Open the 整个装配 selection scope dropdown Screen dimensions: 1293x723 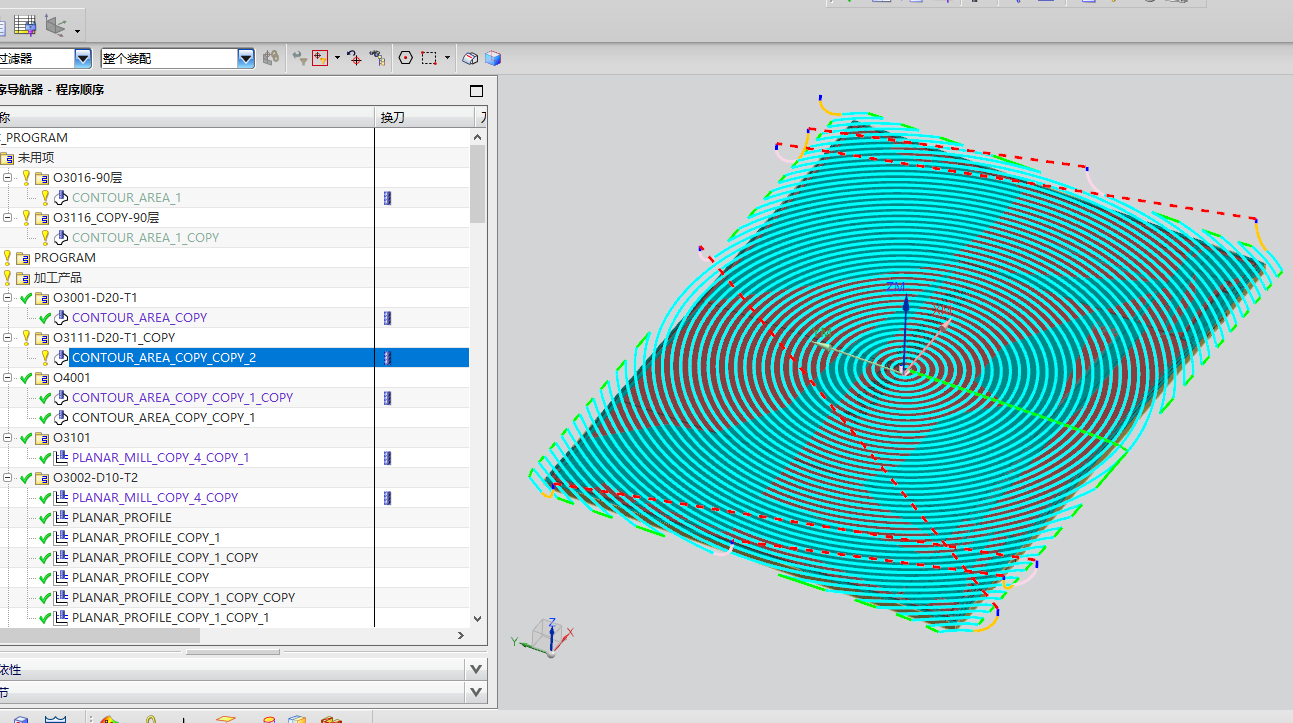coord(246,59)
